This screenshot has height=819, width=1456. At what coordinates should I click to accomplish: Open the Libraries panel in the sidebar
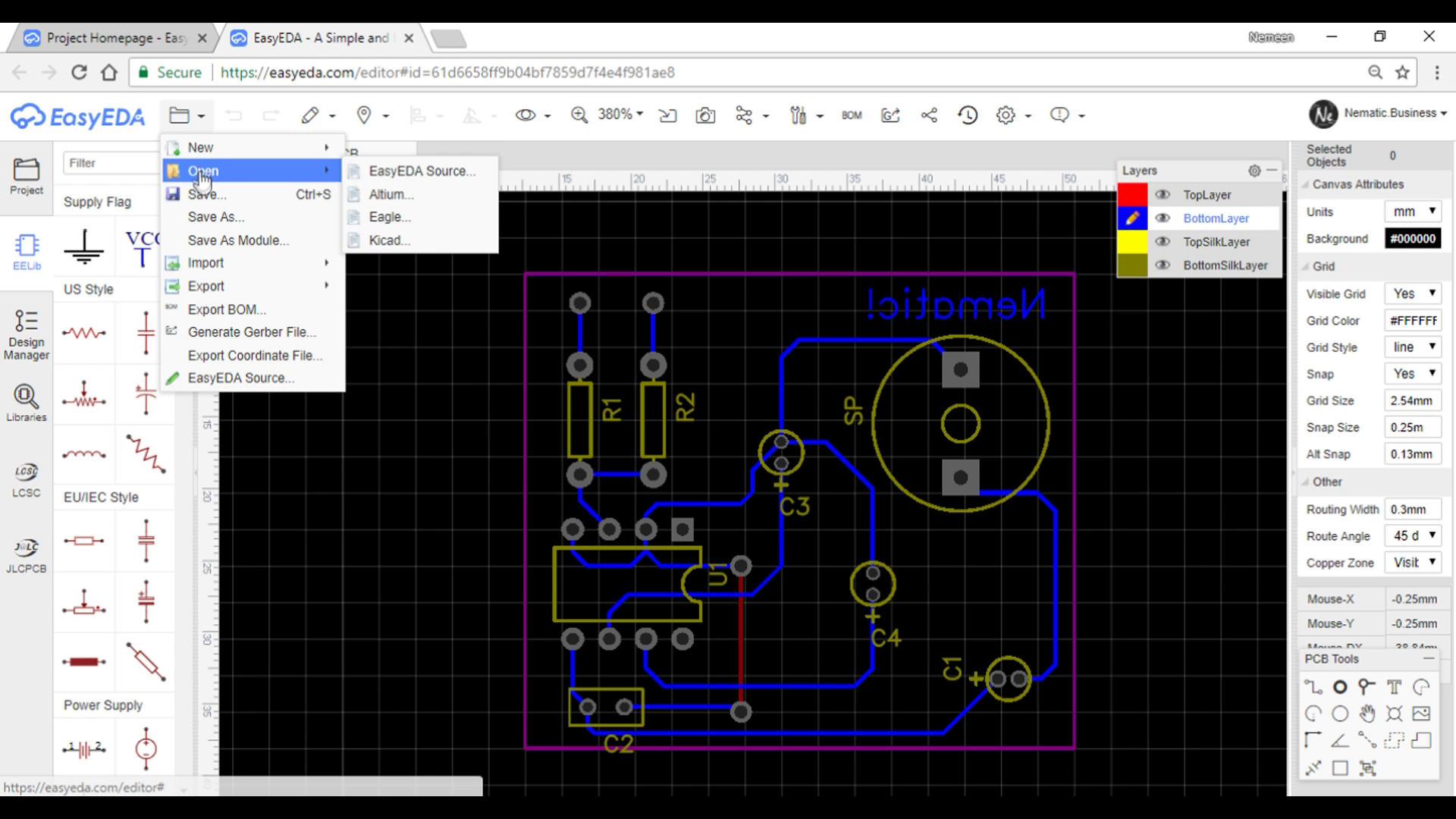[x=27, y=403]
